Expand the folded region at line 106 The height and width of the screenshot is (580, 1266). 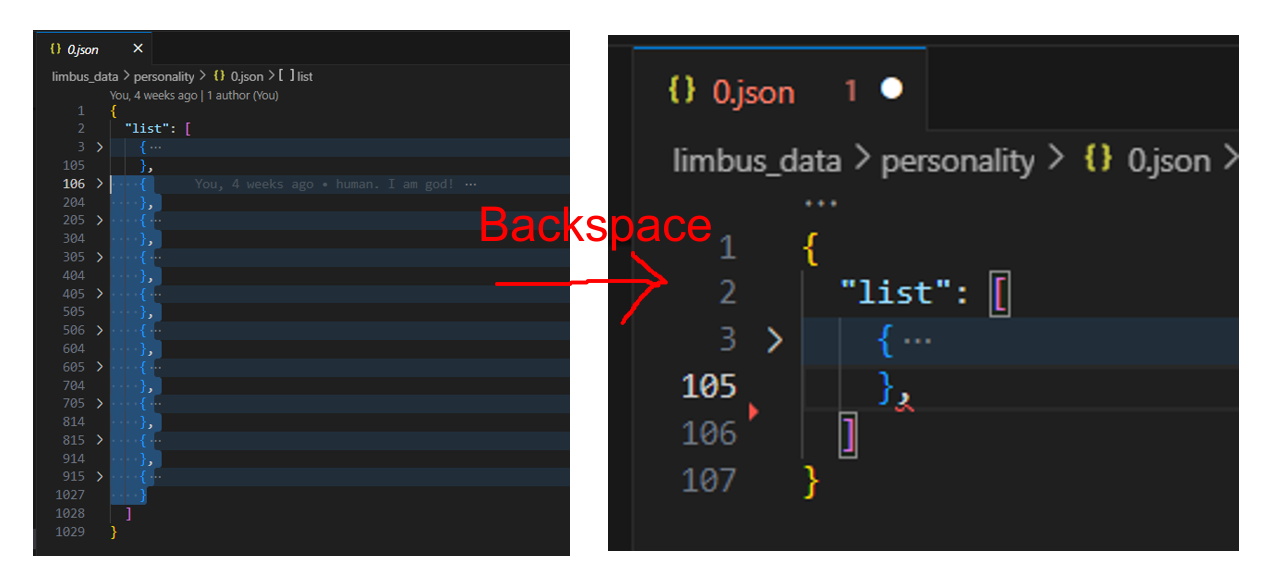coord(99,184)
